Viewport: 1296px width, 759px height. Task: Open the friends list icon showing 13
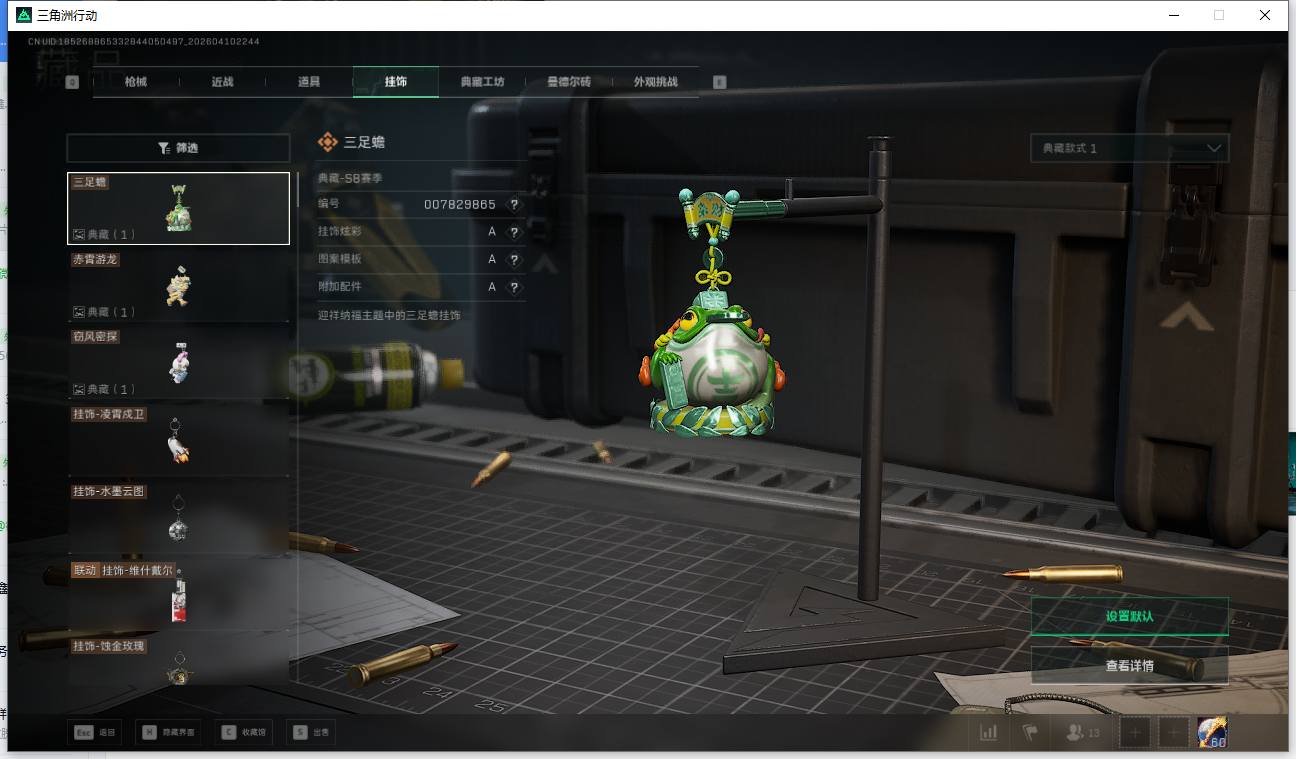coord(1083,732)
